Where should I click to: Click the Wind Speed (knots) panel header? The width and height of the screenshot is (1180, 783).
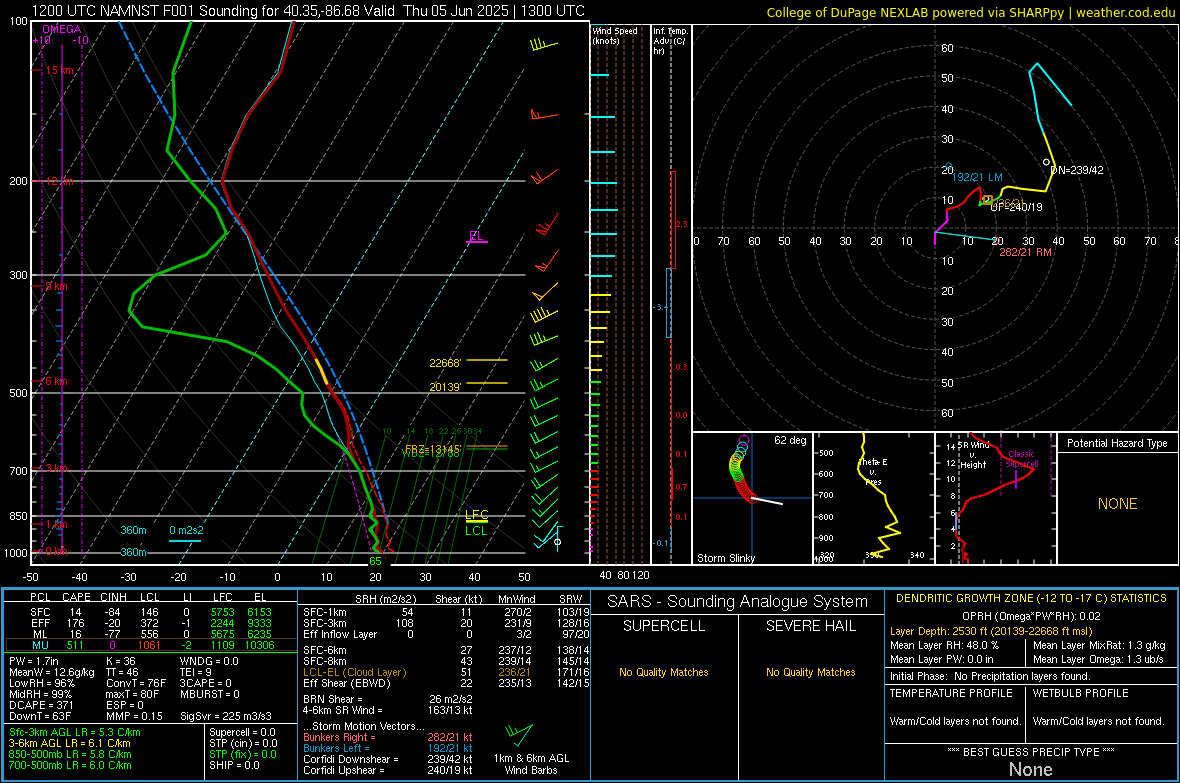(615, 35)
